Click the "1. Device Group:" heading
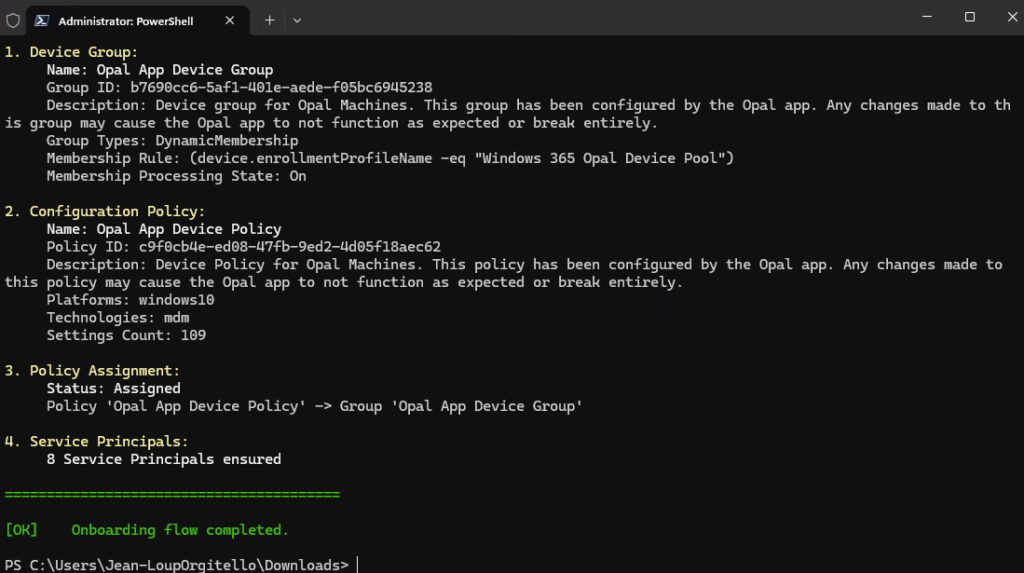Screen dimensions: 1024x573 coord(71,52)
